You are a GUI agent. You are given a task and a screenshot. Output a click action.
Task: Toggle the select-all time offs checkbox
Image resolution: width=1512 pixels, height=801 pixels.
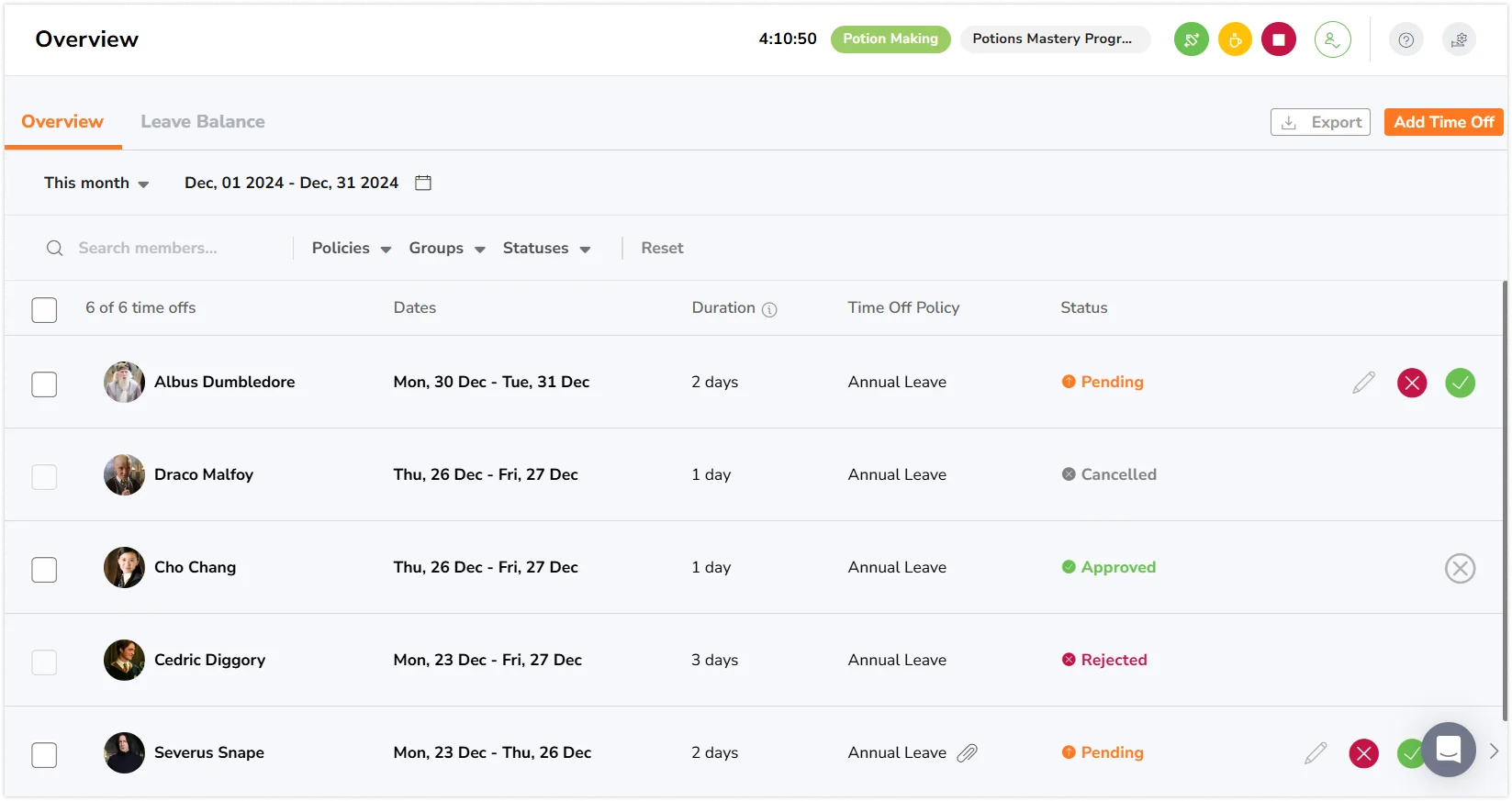click(44, 309)
